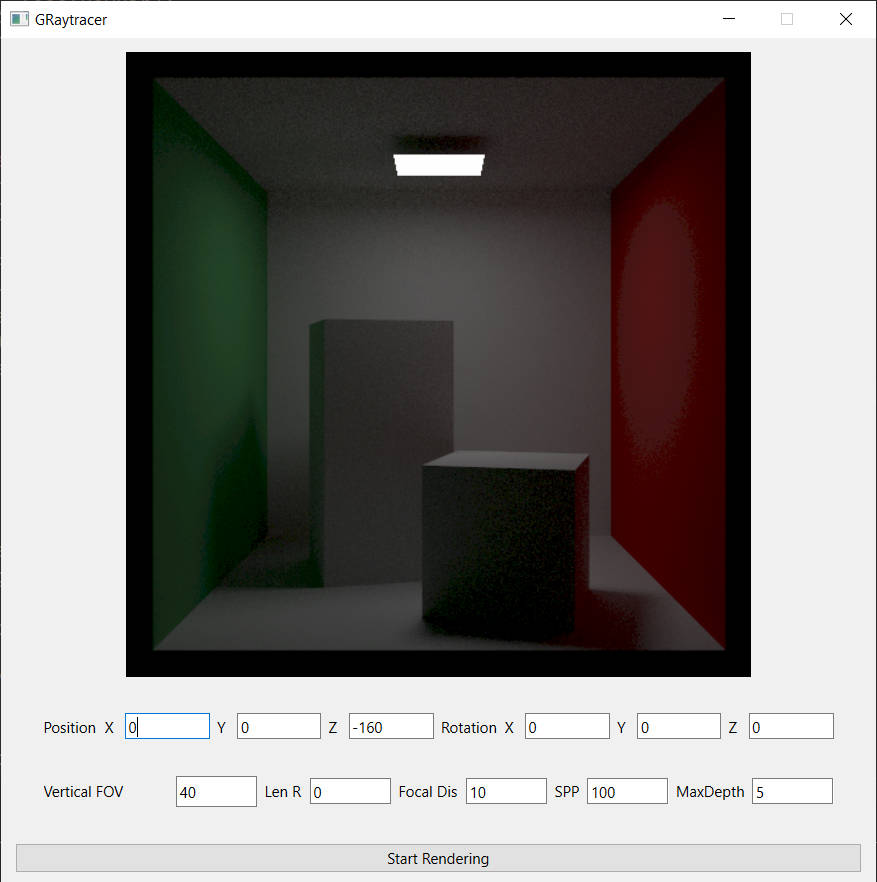Click the Position Y input field

click(x=278, y=727)
